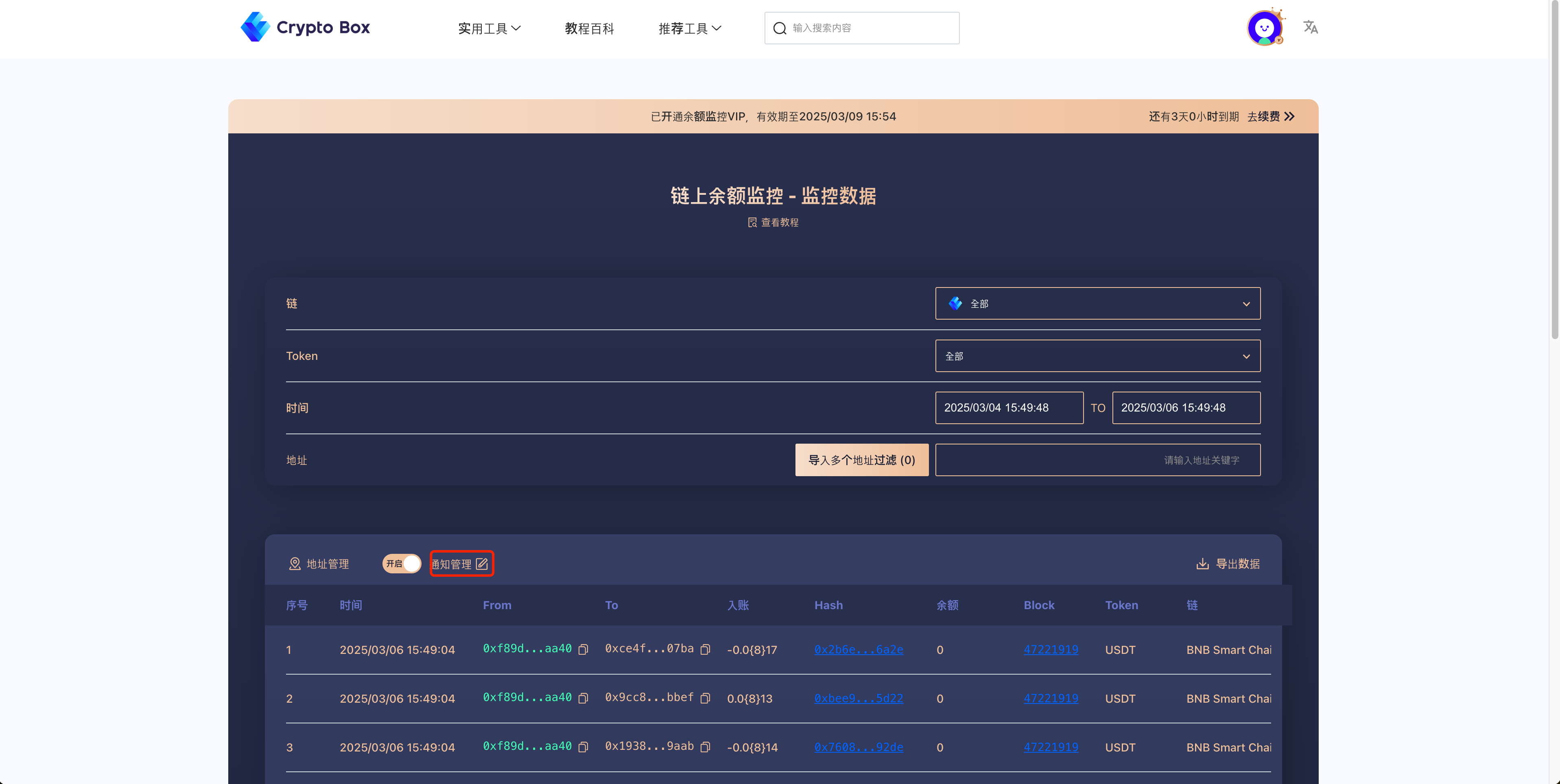Viewport: 1560px width, 784px height.
Task: Click the 通知管理 edit icon
Action: pos(482,564)
